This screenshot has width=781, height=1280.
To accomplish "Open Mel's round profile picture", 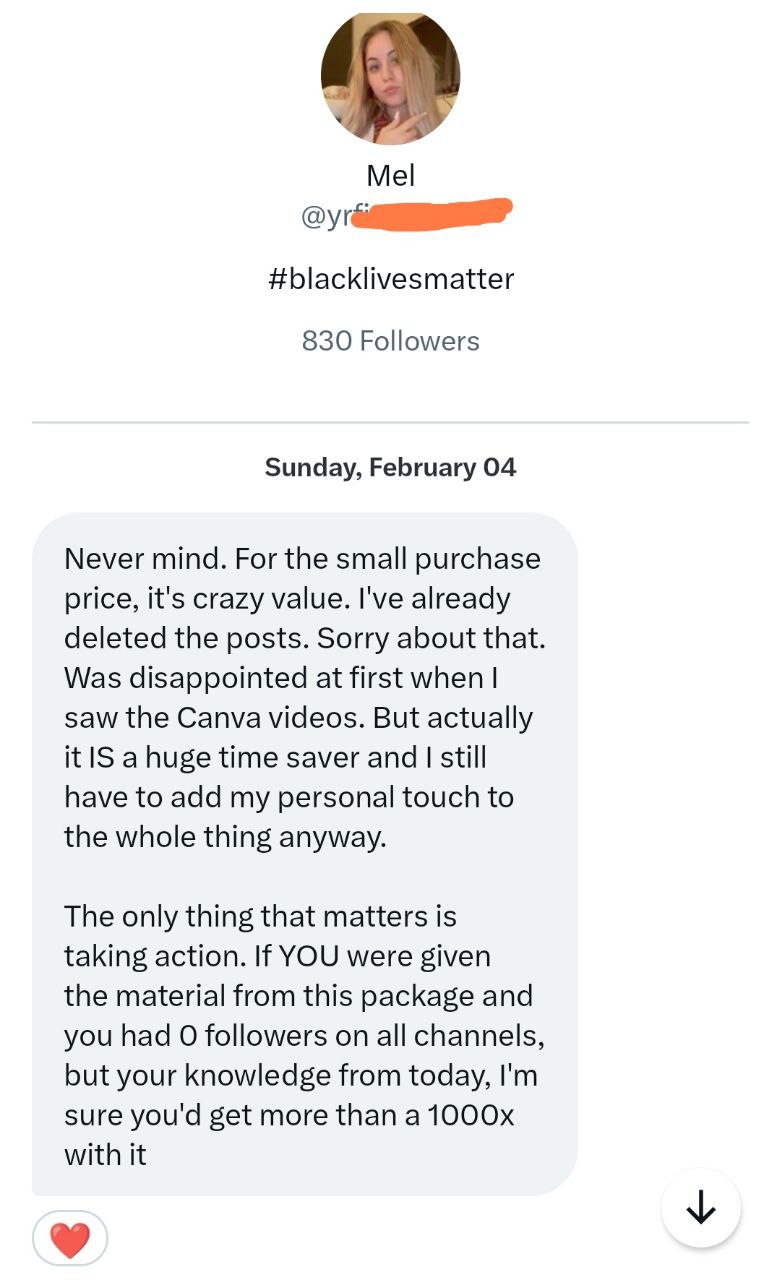I will [390, 77].
